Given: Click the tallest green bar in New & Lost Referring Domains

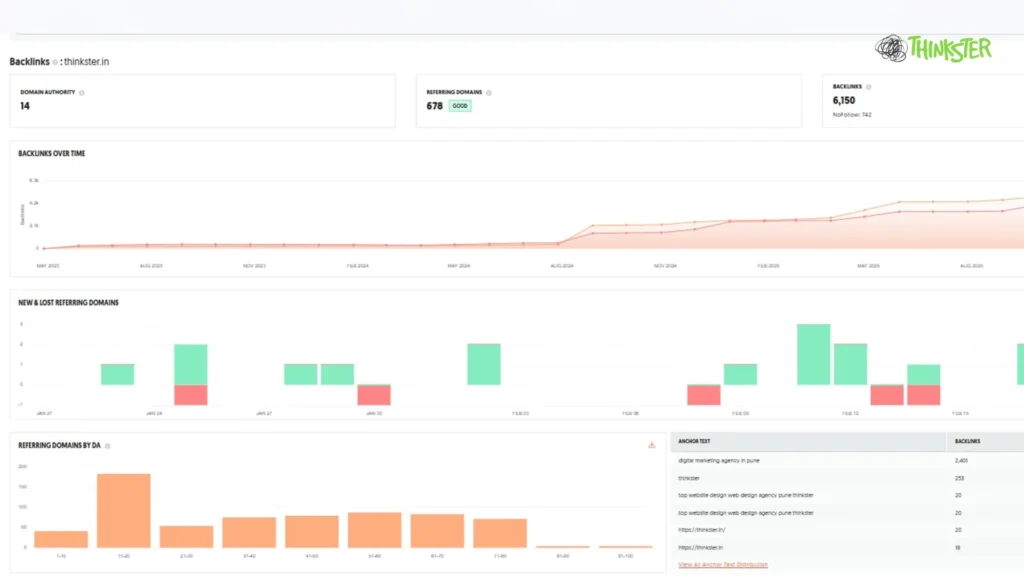Looking at the screenshot, I should [x=813, y=354].
